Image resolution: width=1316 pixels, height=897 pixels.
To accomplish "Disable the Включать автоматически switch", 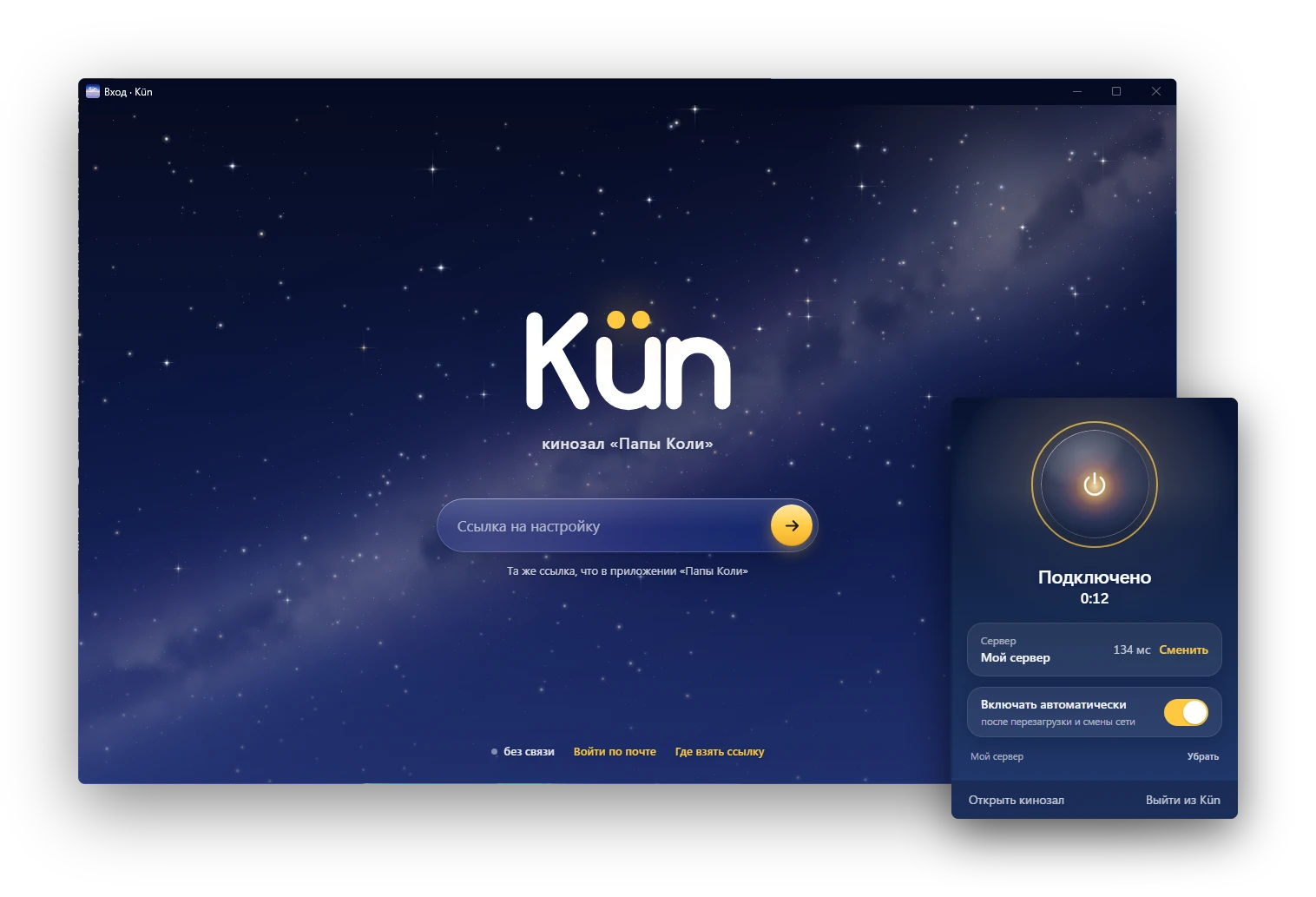I will [1186, 712].
